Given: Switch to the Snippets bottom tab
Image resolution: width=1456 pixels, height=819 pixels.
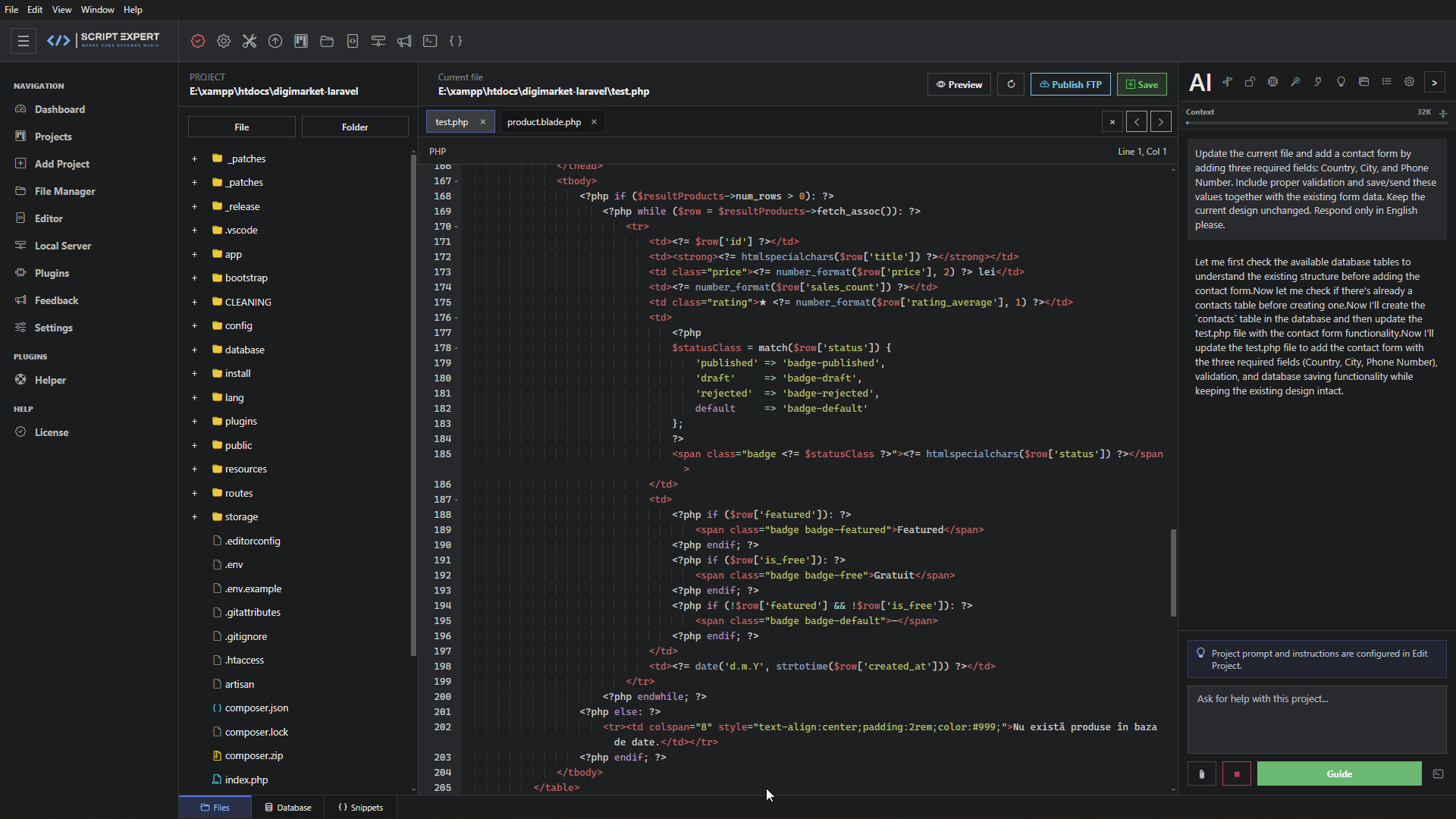Looking at the screenshot, I should tap(360, 808).
